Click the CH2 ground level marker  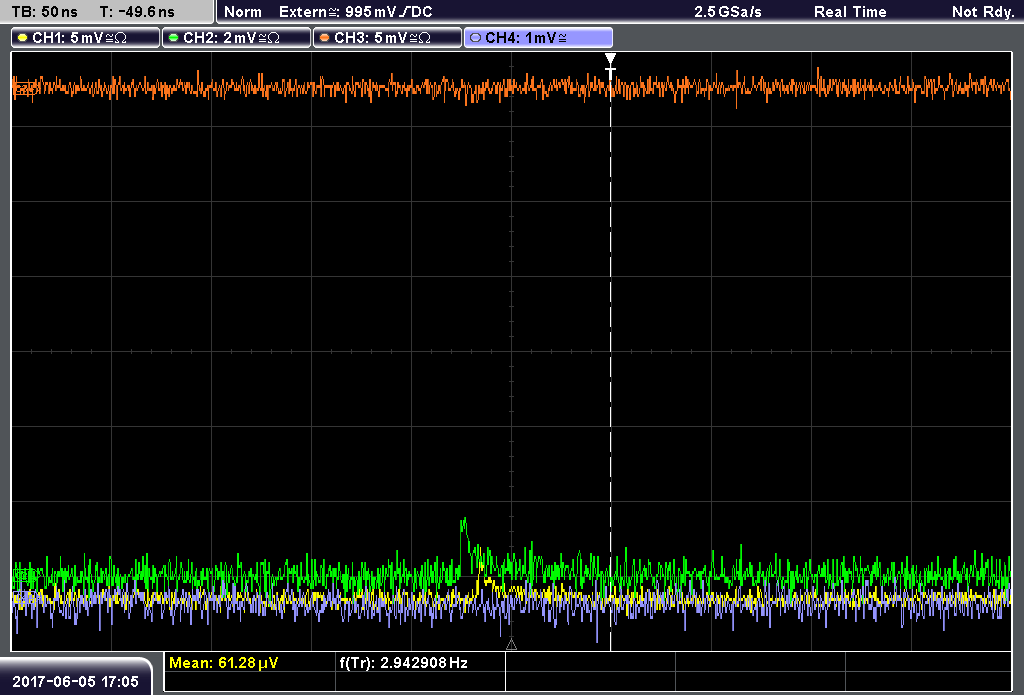coord(24,575)
